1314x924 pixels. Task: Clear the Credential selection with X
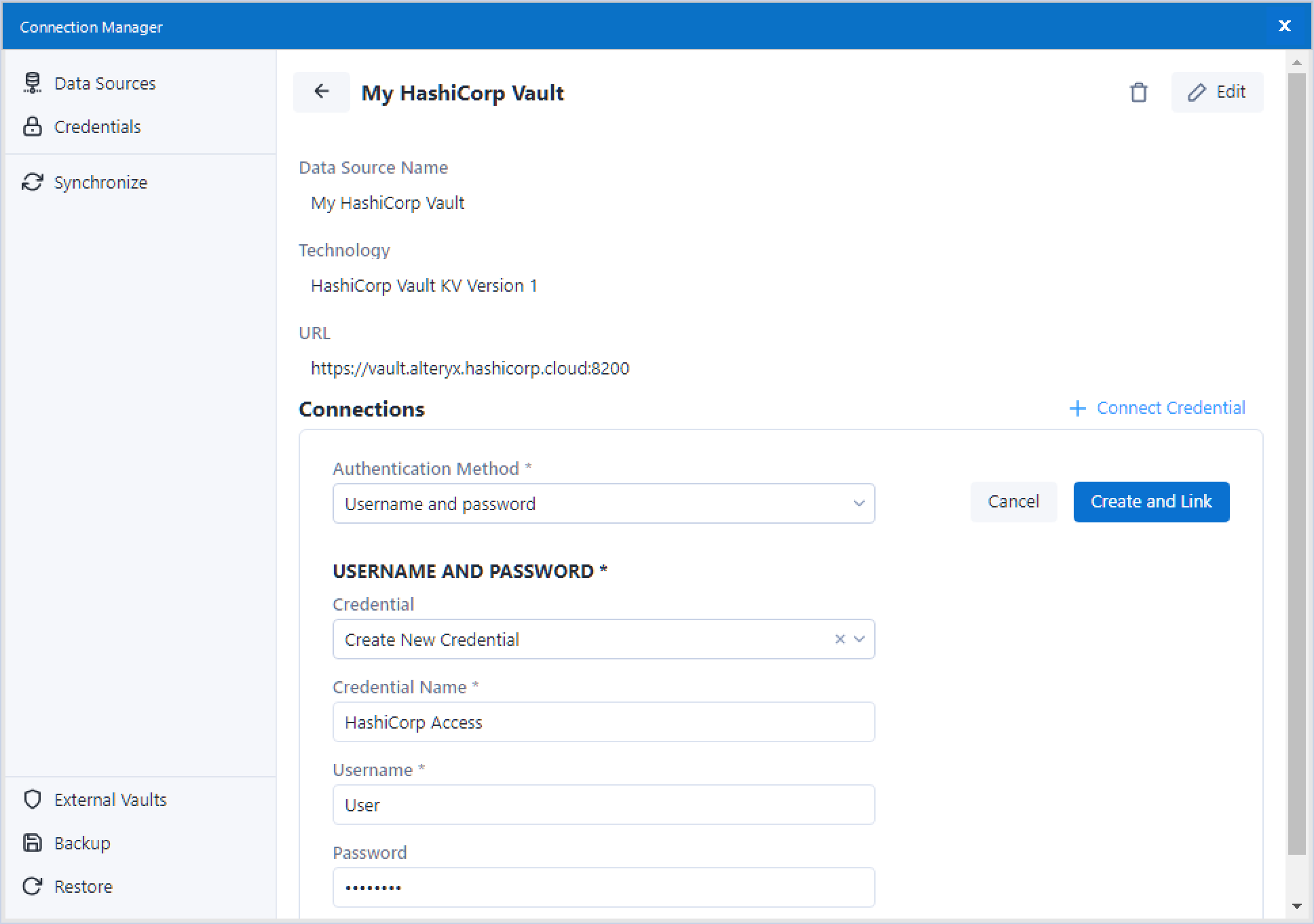click(840, 639)
